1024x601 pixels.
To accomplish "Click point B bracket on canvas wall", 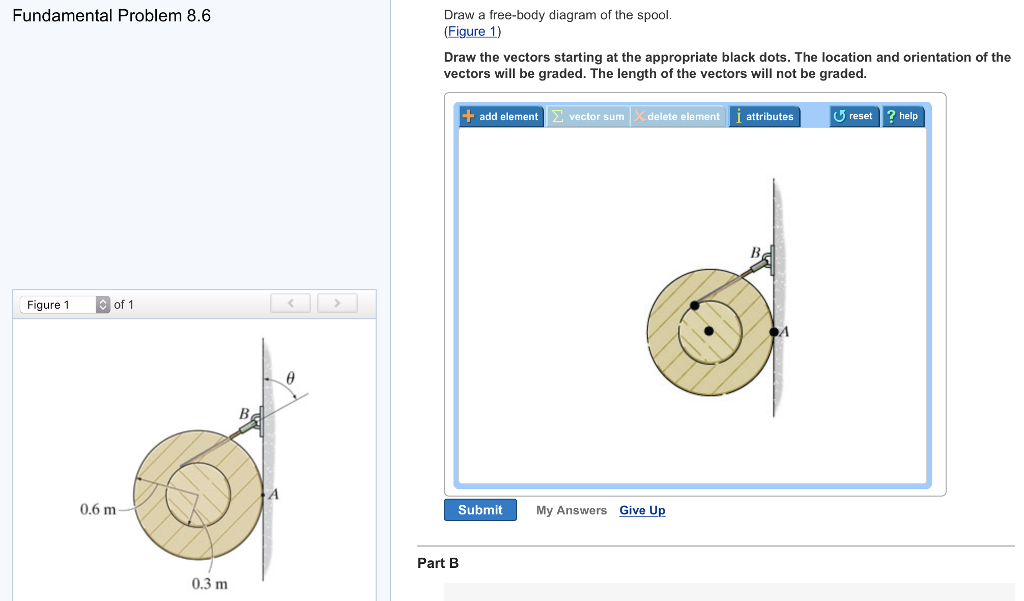I will (x=767, y=260).
